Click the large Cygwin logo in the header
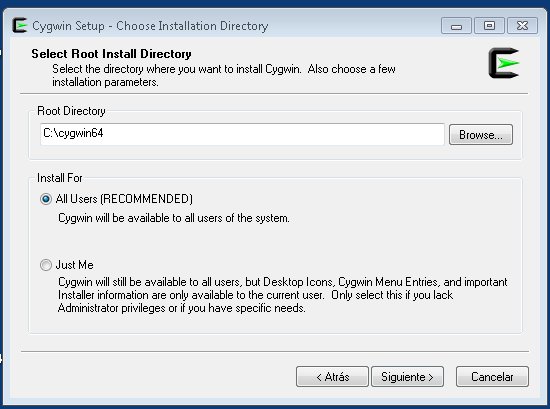The image size is (550, 409). pos(504,63)
